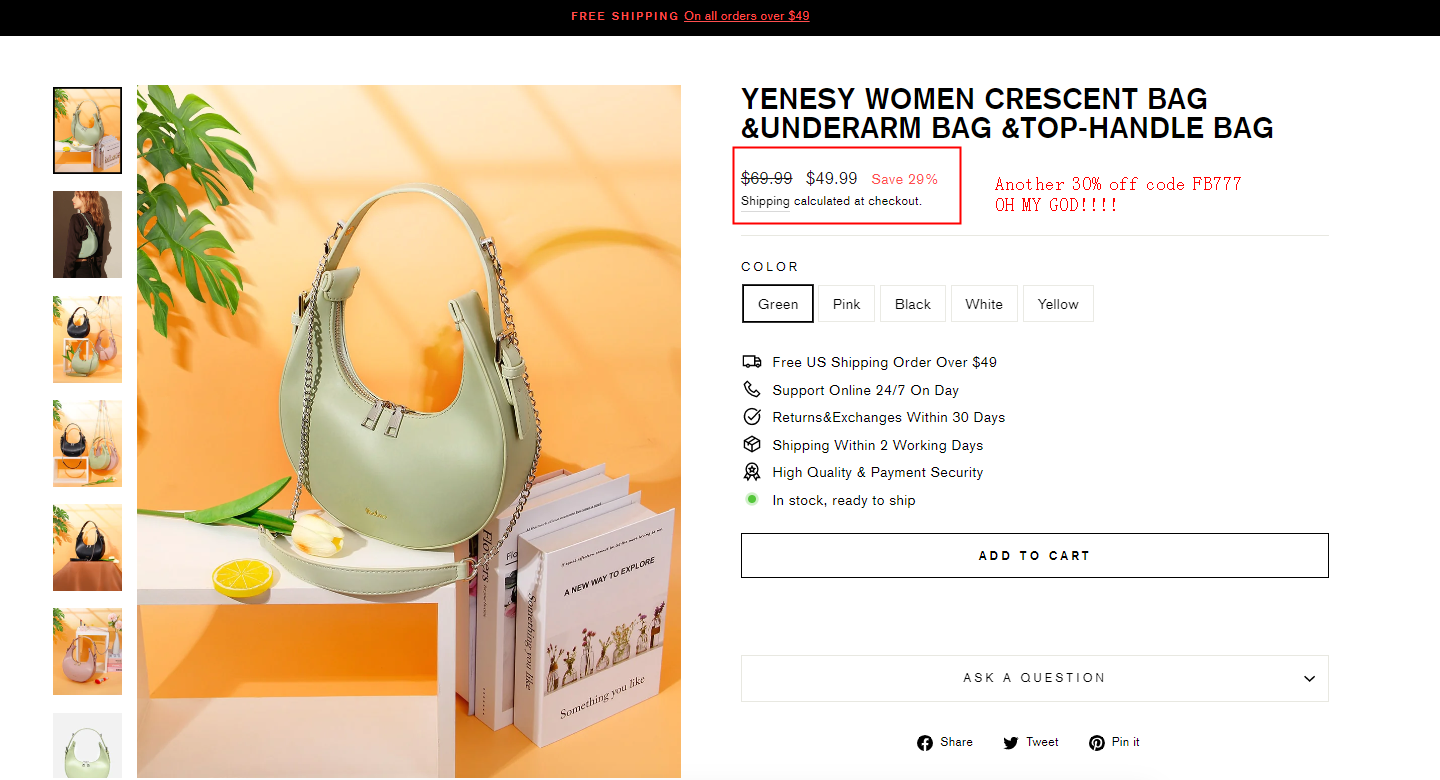Screen dimensions: 1440x780
Task: Add the bag to cart
Action: (x=1034, y=555)
